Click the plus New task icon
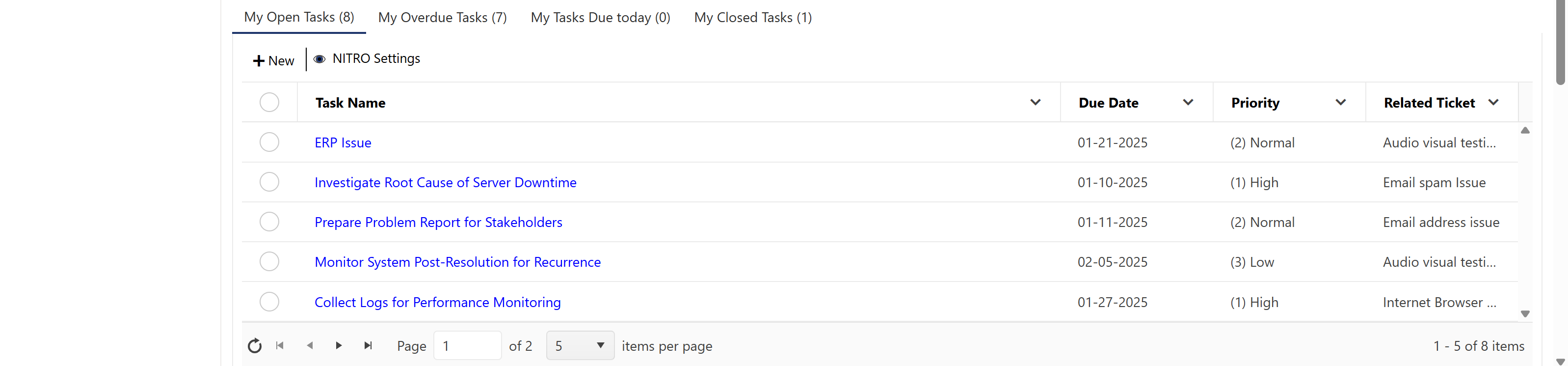 click(259, 61)
